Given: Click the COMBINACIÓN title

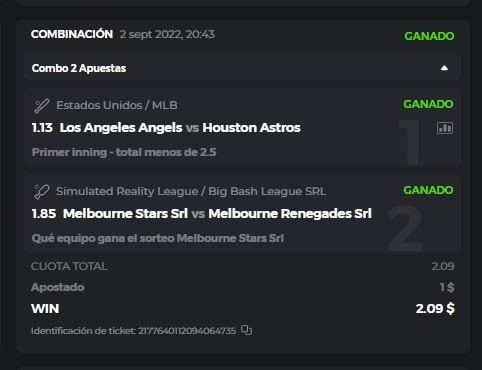Looking at the screenshot, I should [x=72, y=34].
